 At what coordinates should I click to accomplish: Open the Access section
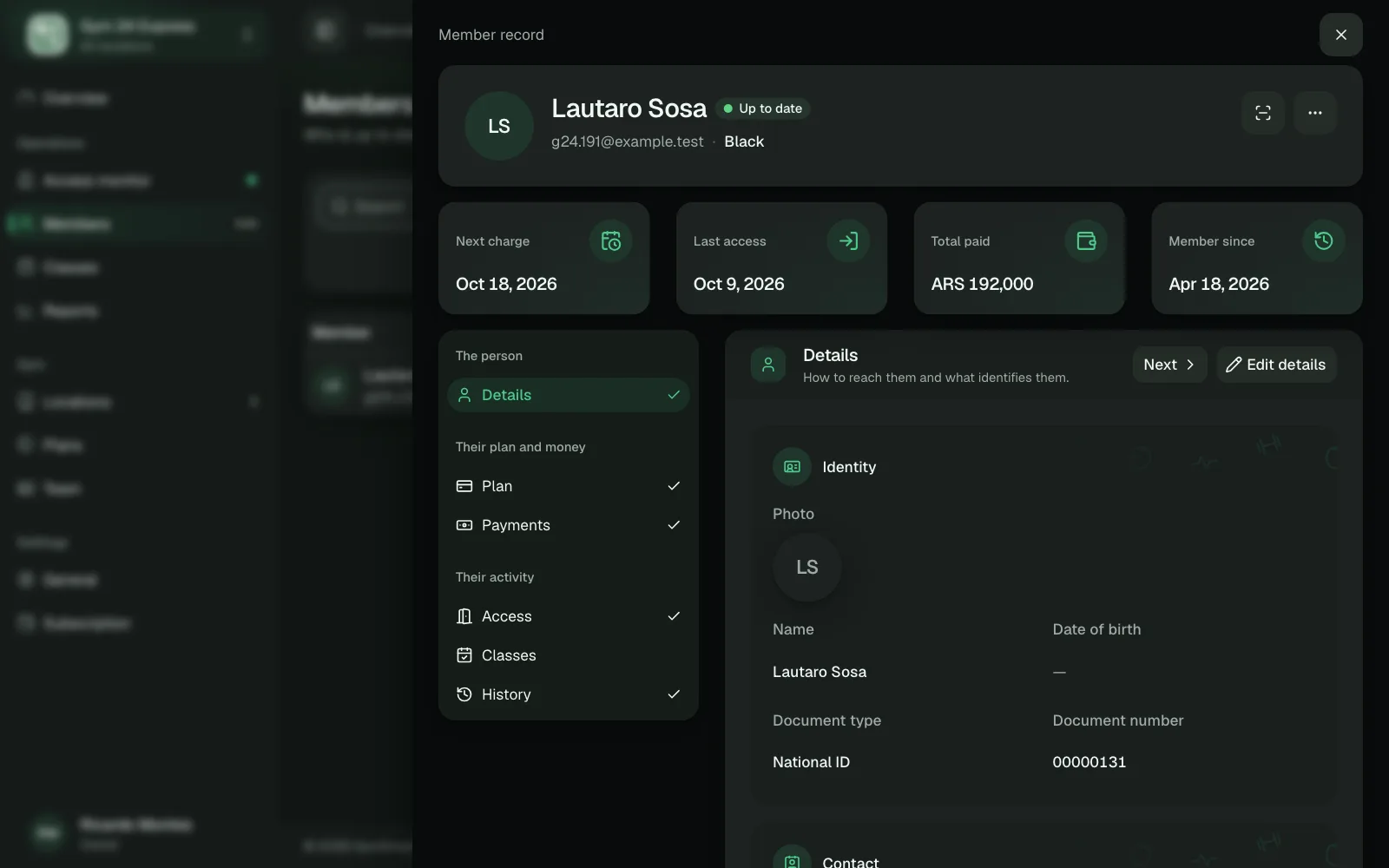tap(569, 616)
